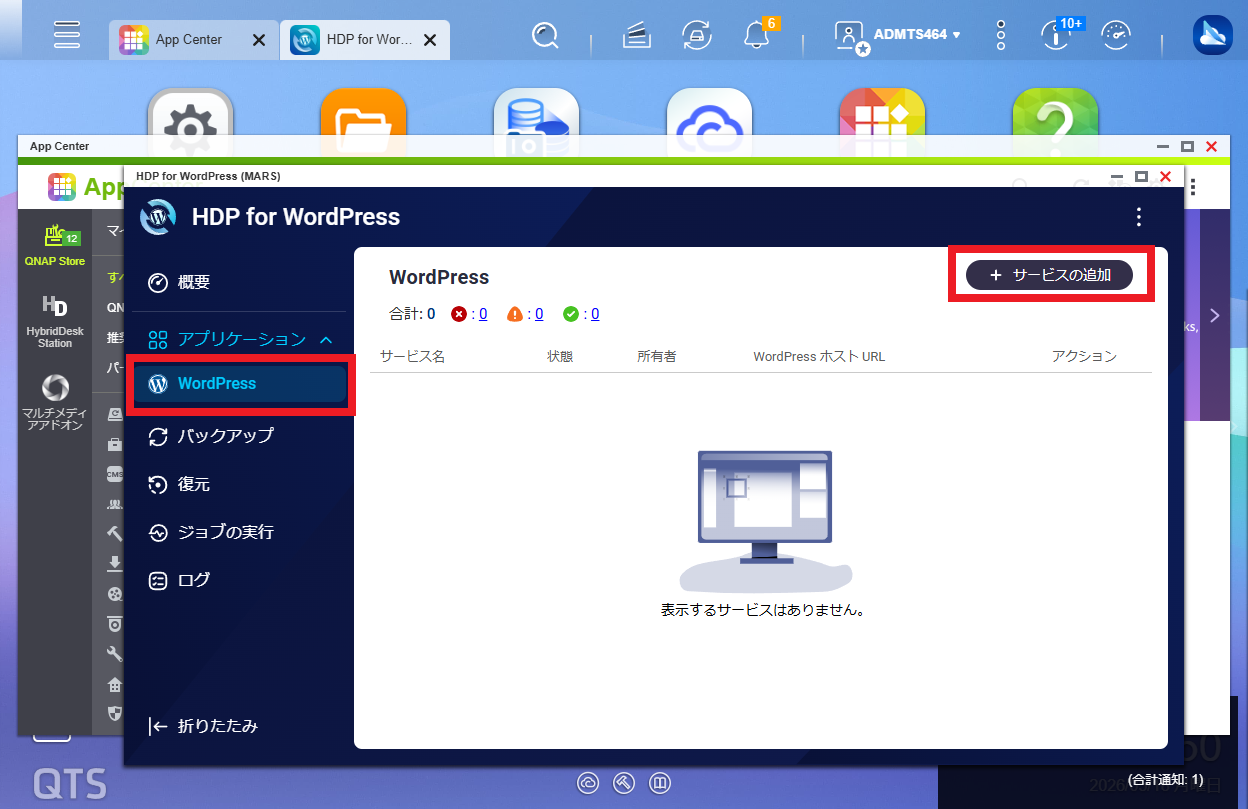Collapse the sidebar with 折りたたみ
This screenshot has width=1248, height=809.
(203, 727)
